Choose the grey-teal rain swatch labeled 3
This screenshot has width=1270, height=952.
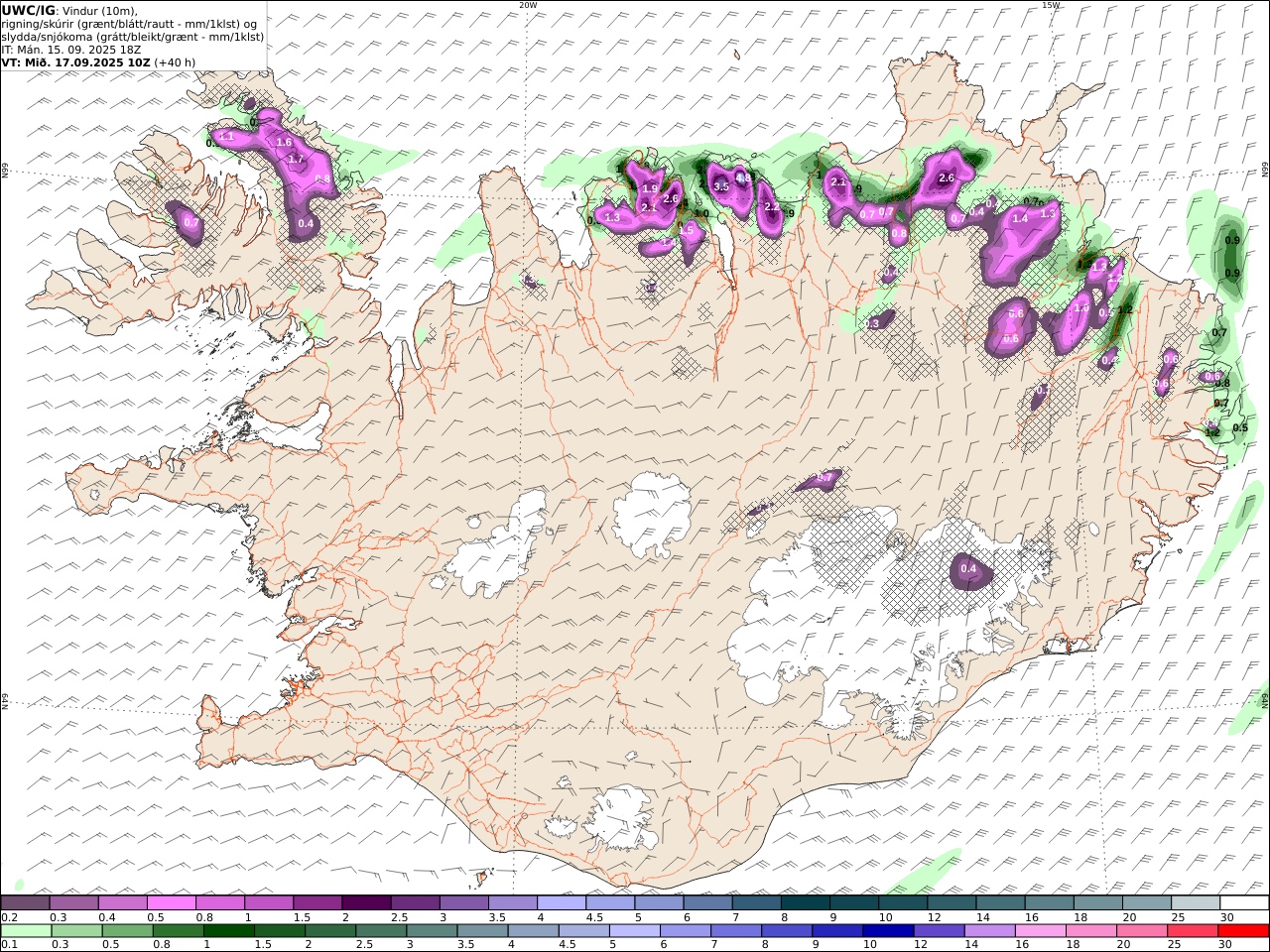coord(431,931)
